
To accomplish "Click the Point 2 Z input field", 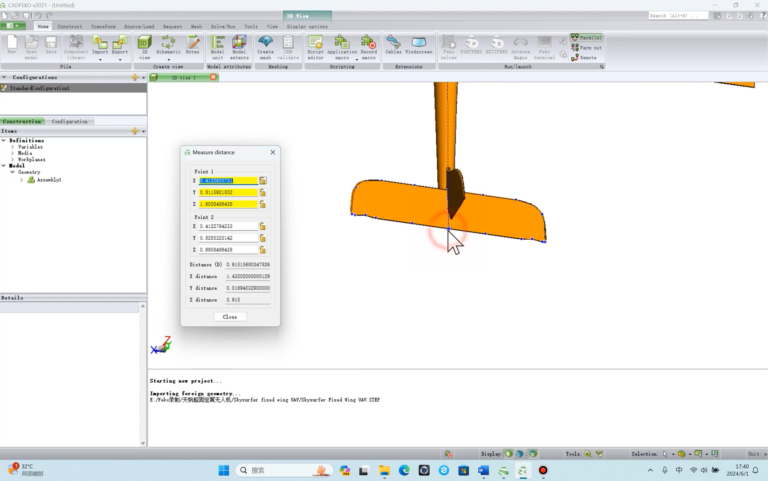I will tap(228, 250).
